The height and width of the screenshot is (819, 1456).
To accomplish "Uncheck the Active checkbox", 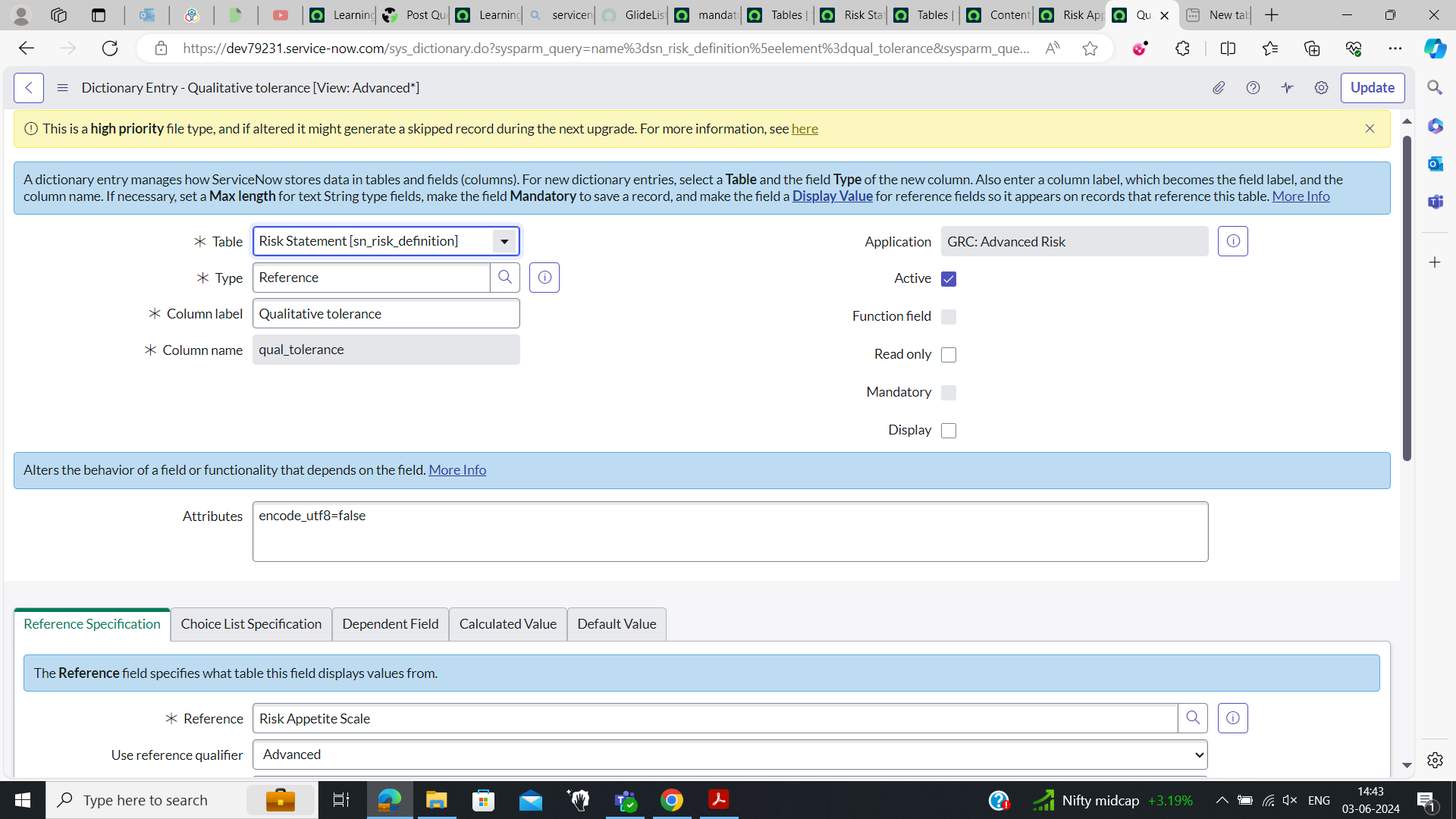I will (x=949, y=279).
